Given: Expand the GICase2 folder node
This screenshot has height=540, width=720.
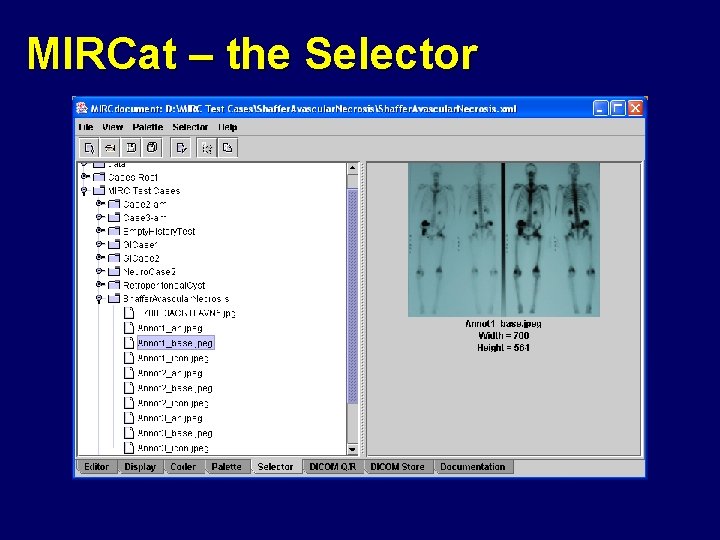Looking at the screenshot, I should [x=100, y=258].
